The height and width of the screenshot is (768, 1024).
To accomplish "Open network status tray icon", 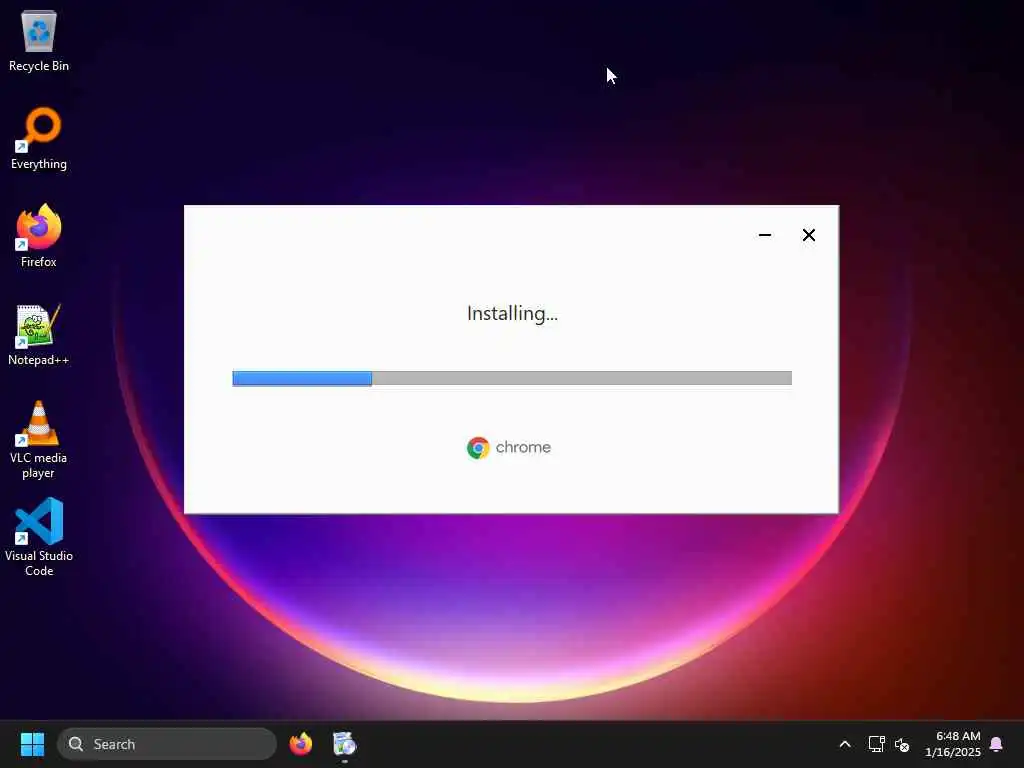I will [876, 744].
